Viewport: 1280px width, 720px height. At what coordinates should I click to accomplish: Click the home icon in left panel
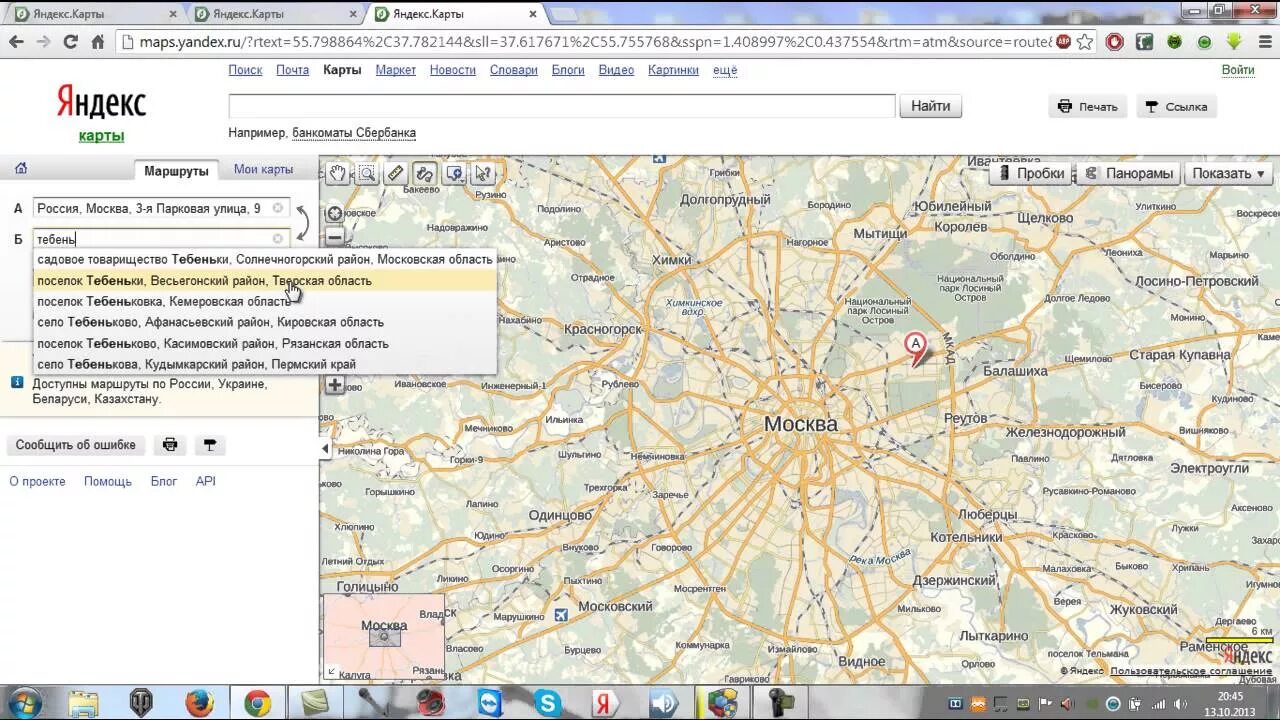21,169
